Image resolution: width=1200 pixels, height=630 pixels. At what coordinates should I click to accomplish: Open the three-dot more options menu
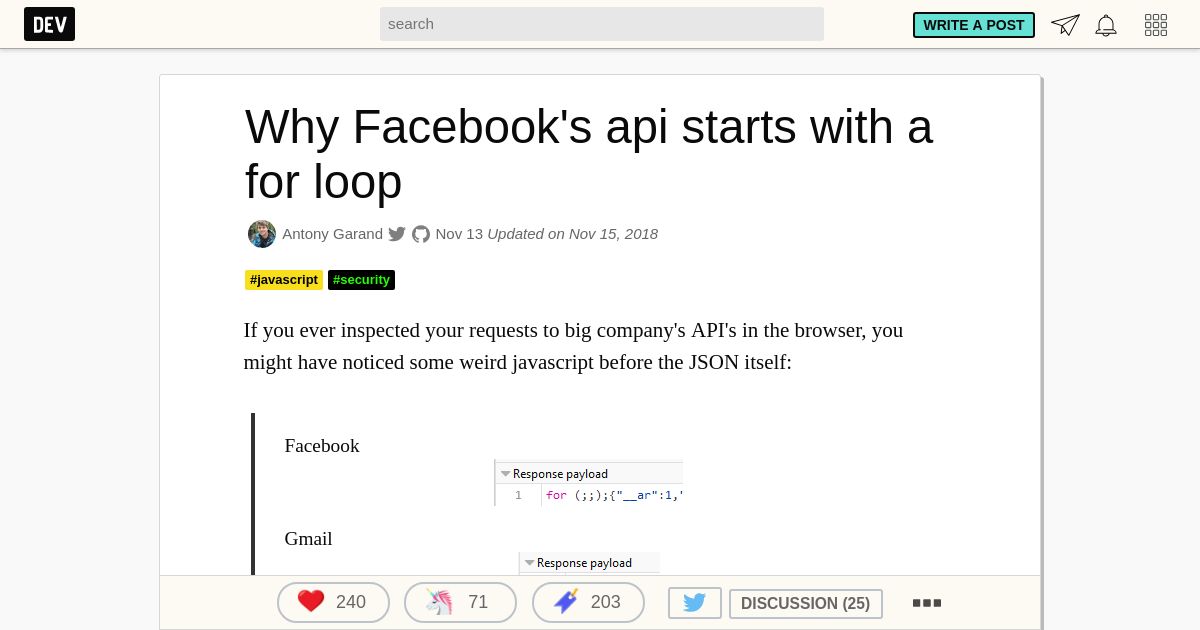927,603
